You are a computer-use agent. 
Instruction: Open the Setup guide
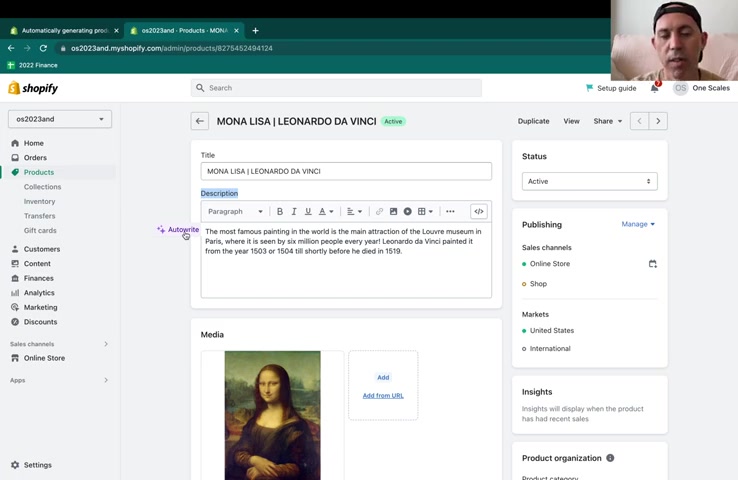click(x=611, y=88)
